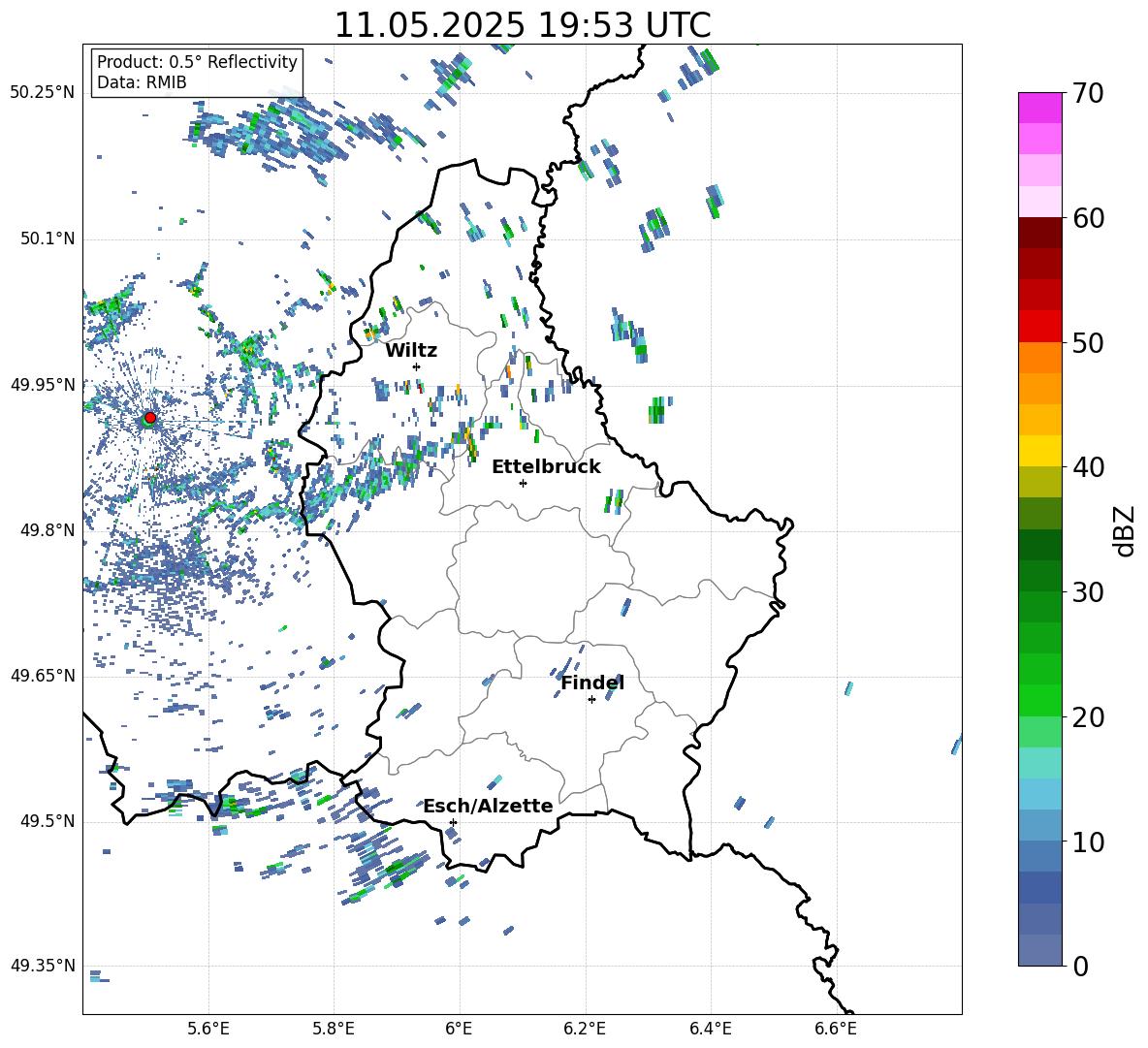Click longitude label 6°E
Image resolution: width=1148 pixels, height=1048 pixels.
(459, 1029)
